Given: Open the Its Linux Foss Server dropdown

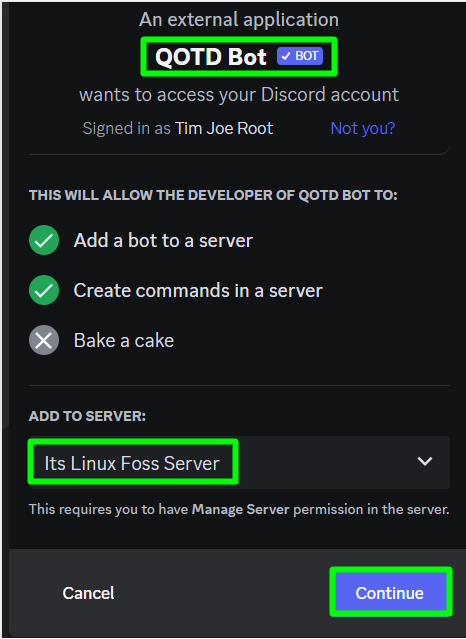Looking at the screenshot, I should pos(239,462).
